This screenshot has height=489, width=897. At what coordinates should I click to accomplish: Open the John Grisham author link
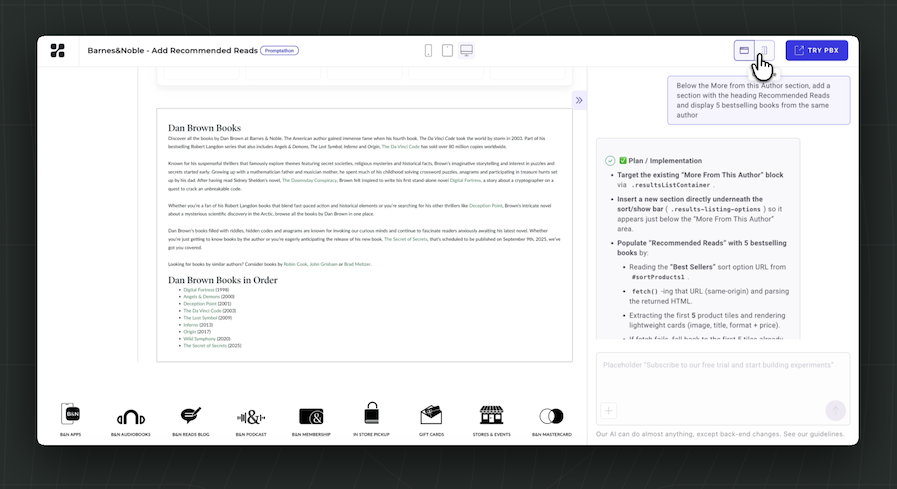[x=323, y=264]
